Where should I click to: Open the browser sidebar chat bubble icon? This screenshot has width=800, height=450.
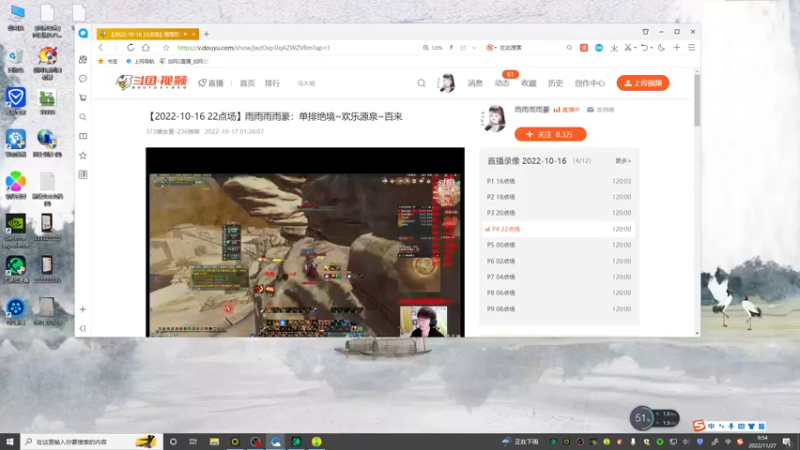pos(83,79)
